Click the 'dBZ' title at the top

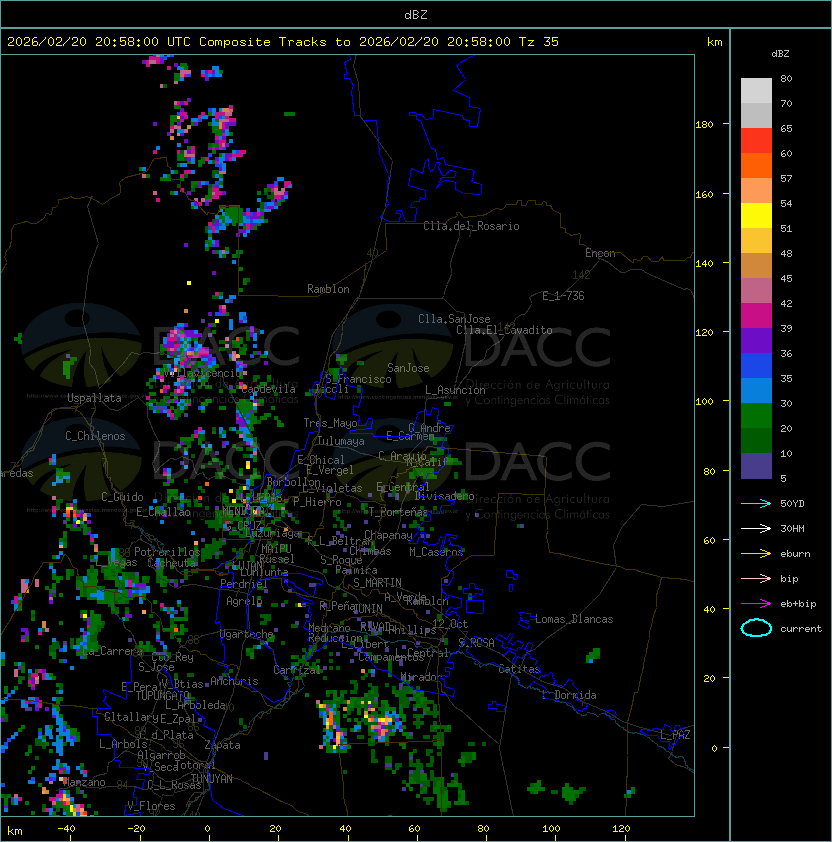(416, 15)
